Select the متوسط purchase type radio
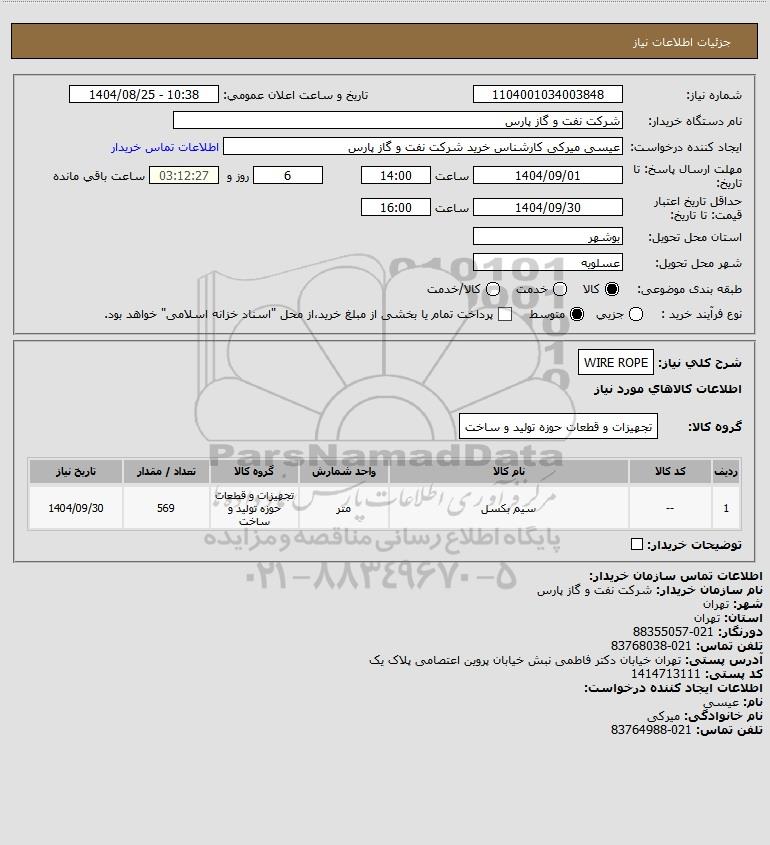Image resolution: width=770 pixels, height=845 pixels. tap(577, 314)
